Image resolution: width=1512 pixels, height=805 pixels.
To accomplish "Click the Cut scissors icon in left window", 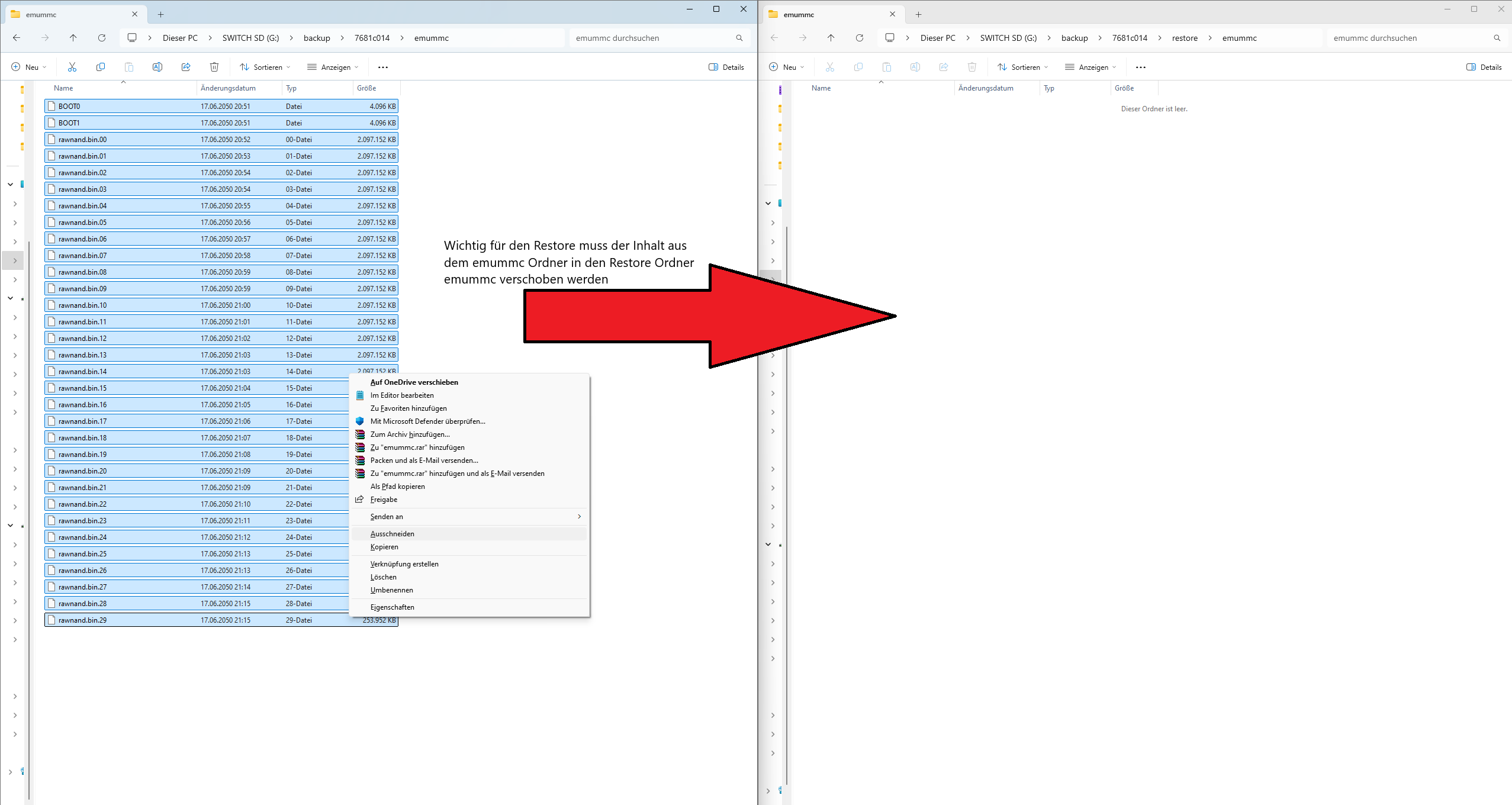I will click(72, 67).
